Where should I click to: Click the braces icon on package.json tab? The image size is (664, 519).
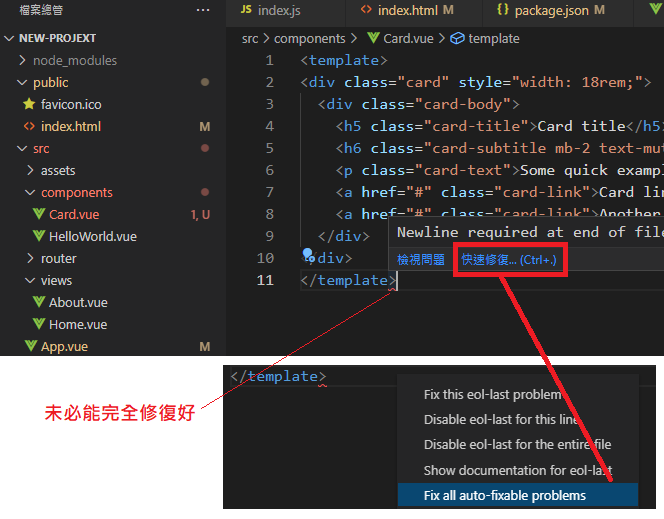[x=503, y=10]
